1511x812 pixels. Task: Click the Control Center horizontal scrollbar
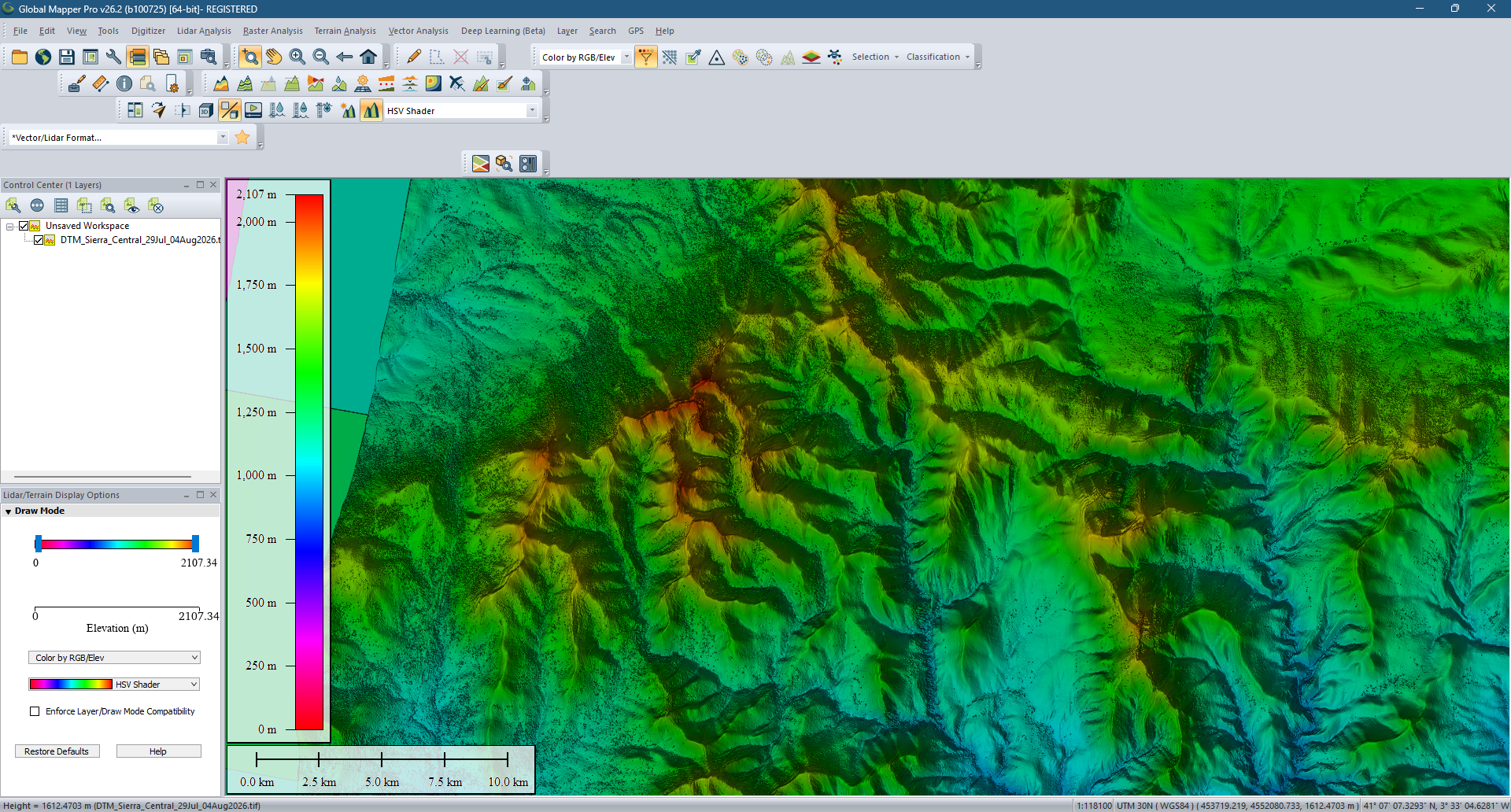click(x=102, y=477)
